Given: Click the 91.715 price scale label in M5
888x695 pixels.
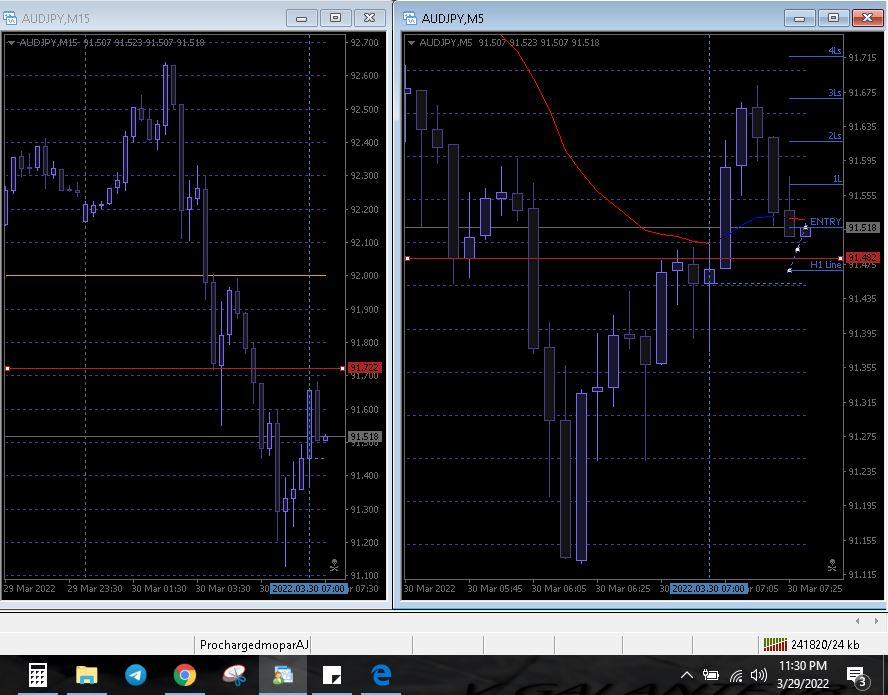Looking at the screenshot, I should [862, 57].
